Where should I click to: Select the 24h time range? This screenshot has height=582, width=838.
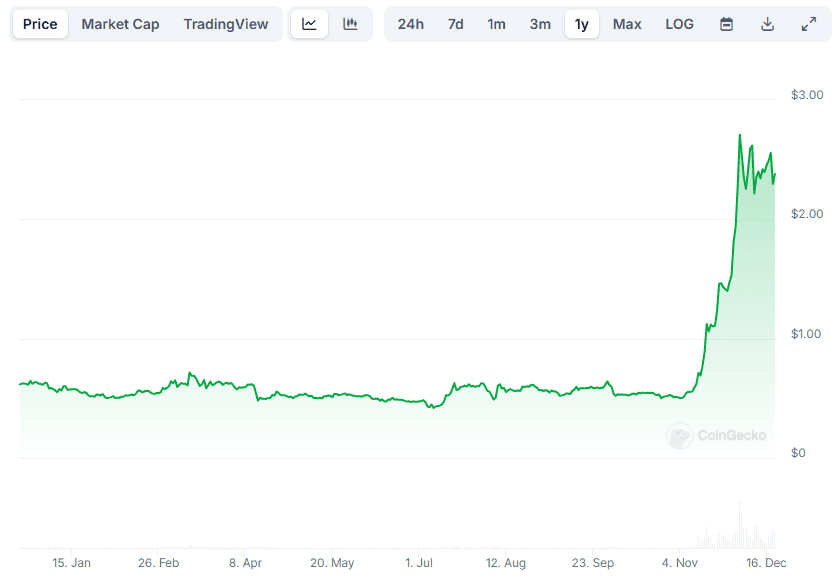click(x=410, y=24)
